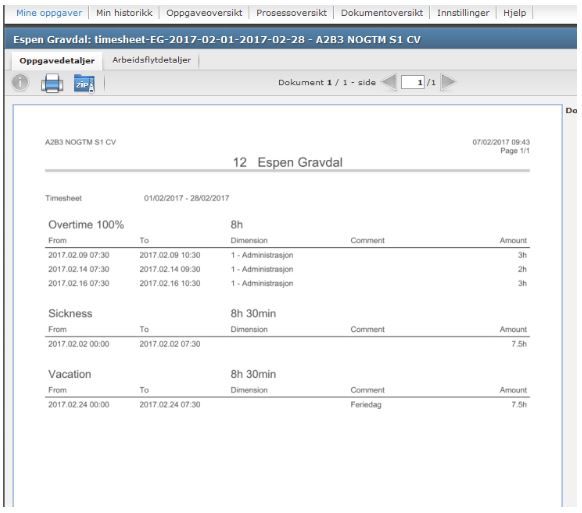Click the Feriedag comment
Viewport: 582px width, 513px height.
point(366,405)
